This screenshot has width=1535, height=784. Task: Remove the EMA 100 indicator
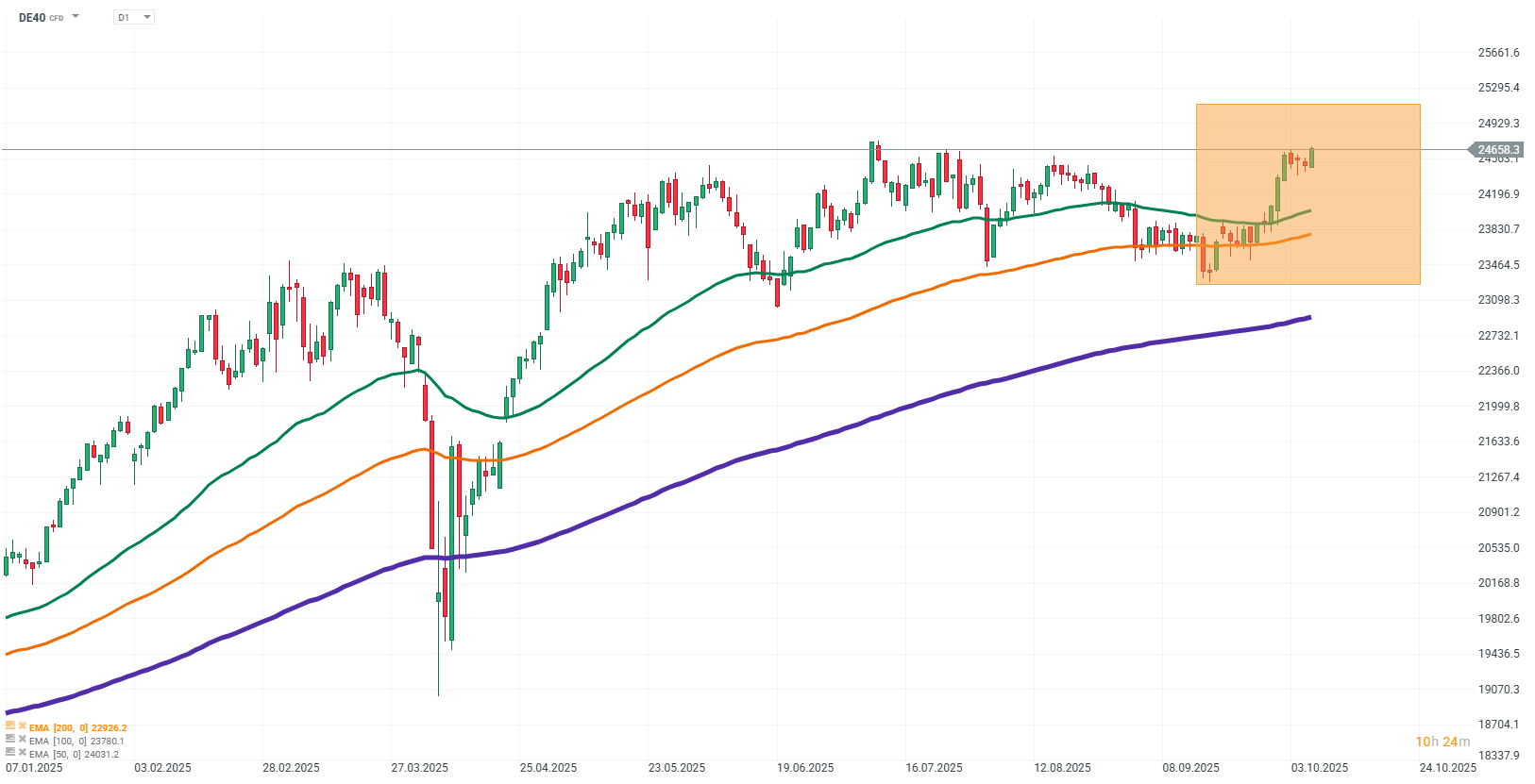[22, 740]
